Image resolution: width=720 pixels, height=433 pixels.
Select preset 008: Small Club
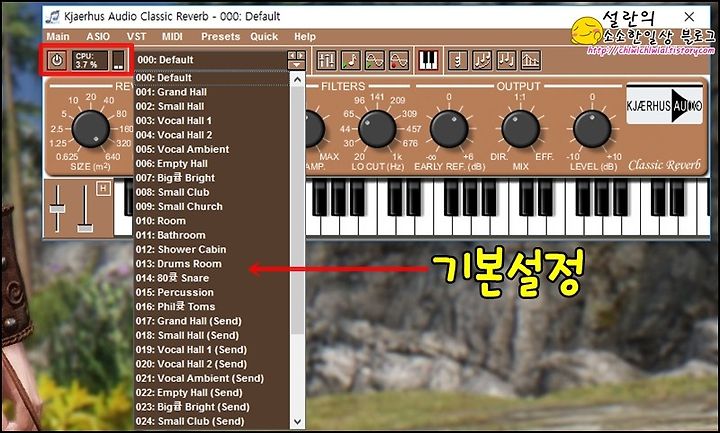click(212, 192)
